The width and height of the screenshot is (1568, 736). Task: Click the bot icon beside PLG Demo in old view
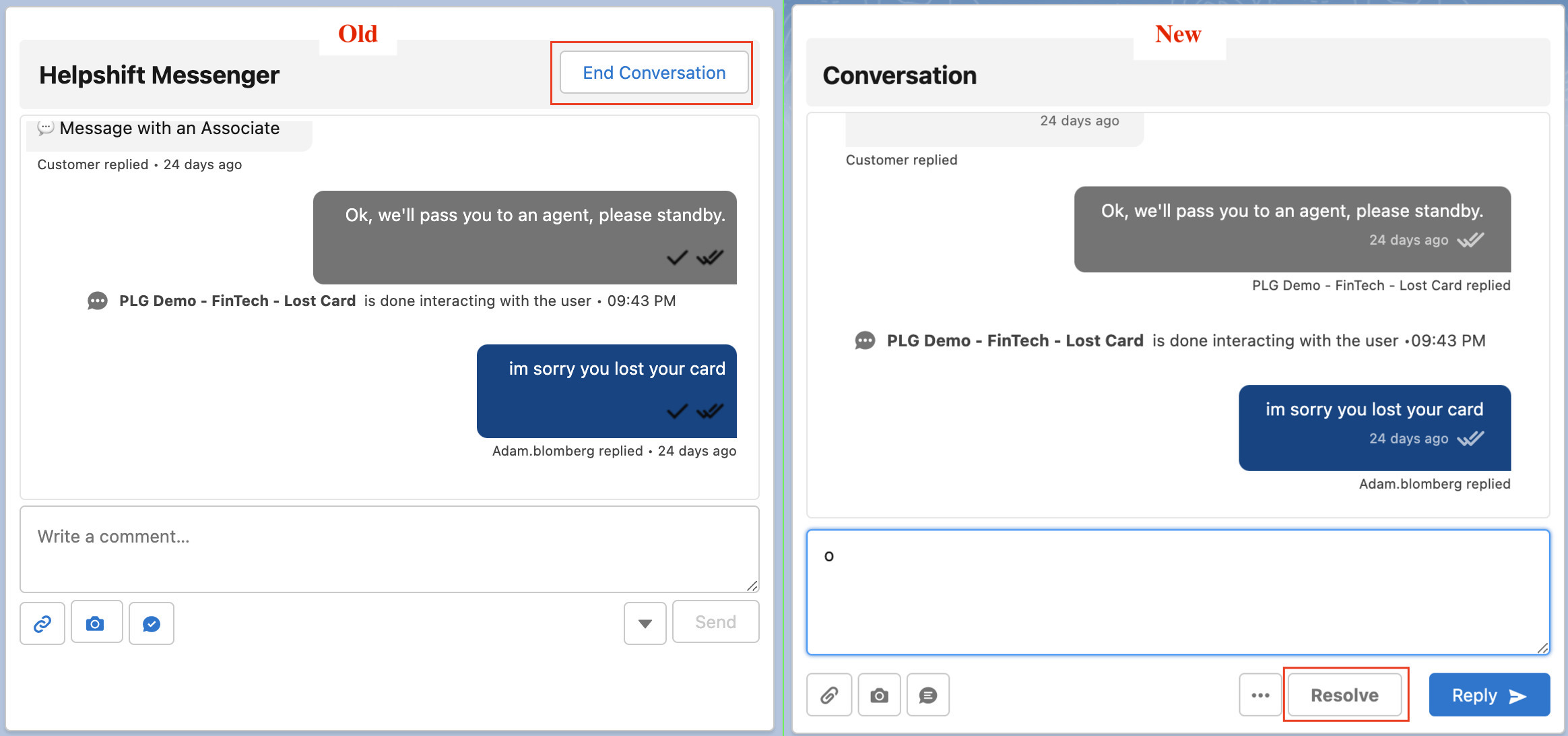tap(98, 301)
